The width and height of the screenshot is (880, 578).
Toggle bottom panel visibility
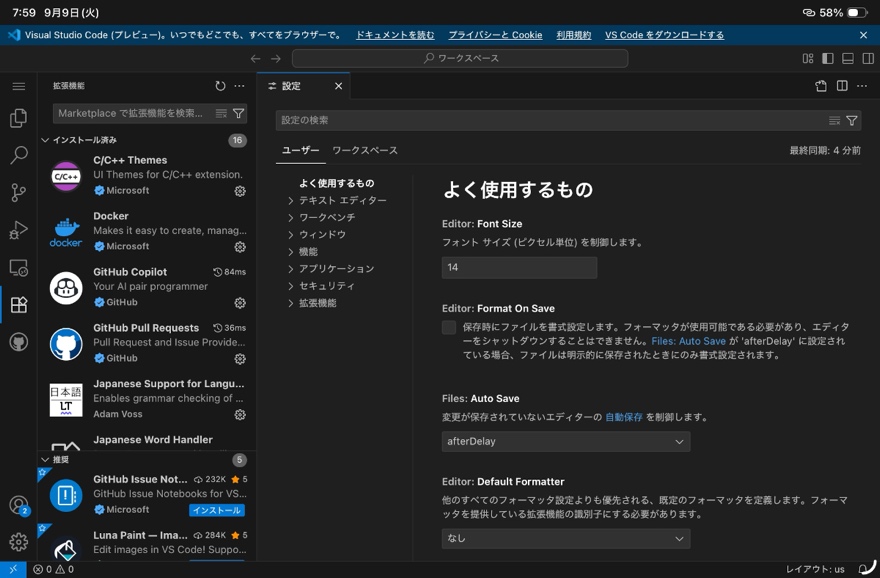coord(848,58)
